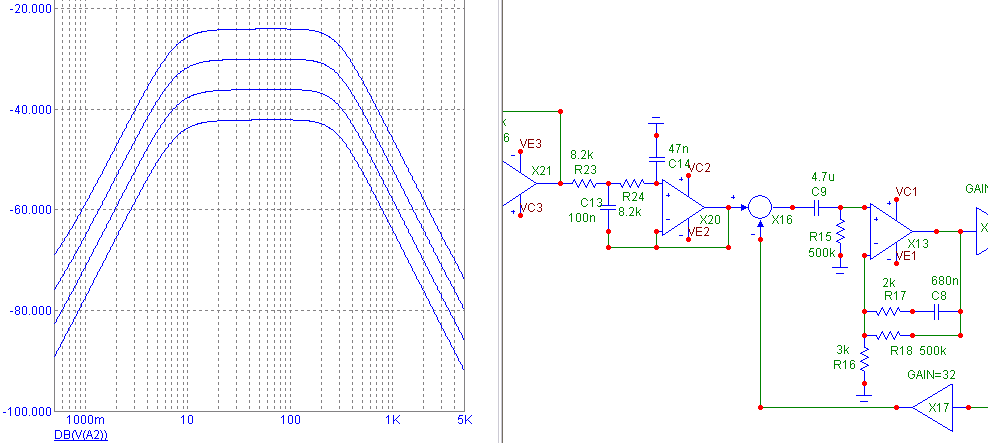
Task: Select the X21 amplifier triangle
Action: 520,183
